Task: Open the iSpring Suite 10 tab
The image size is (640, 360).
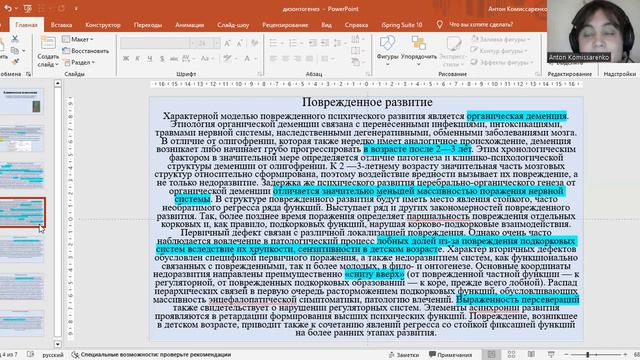Action: pyautogui.click(x=402, y=25)
